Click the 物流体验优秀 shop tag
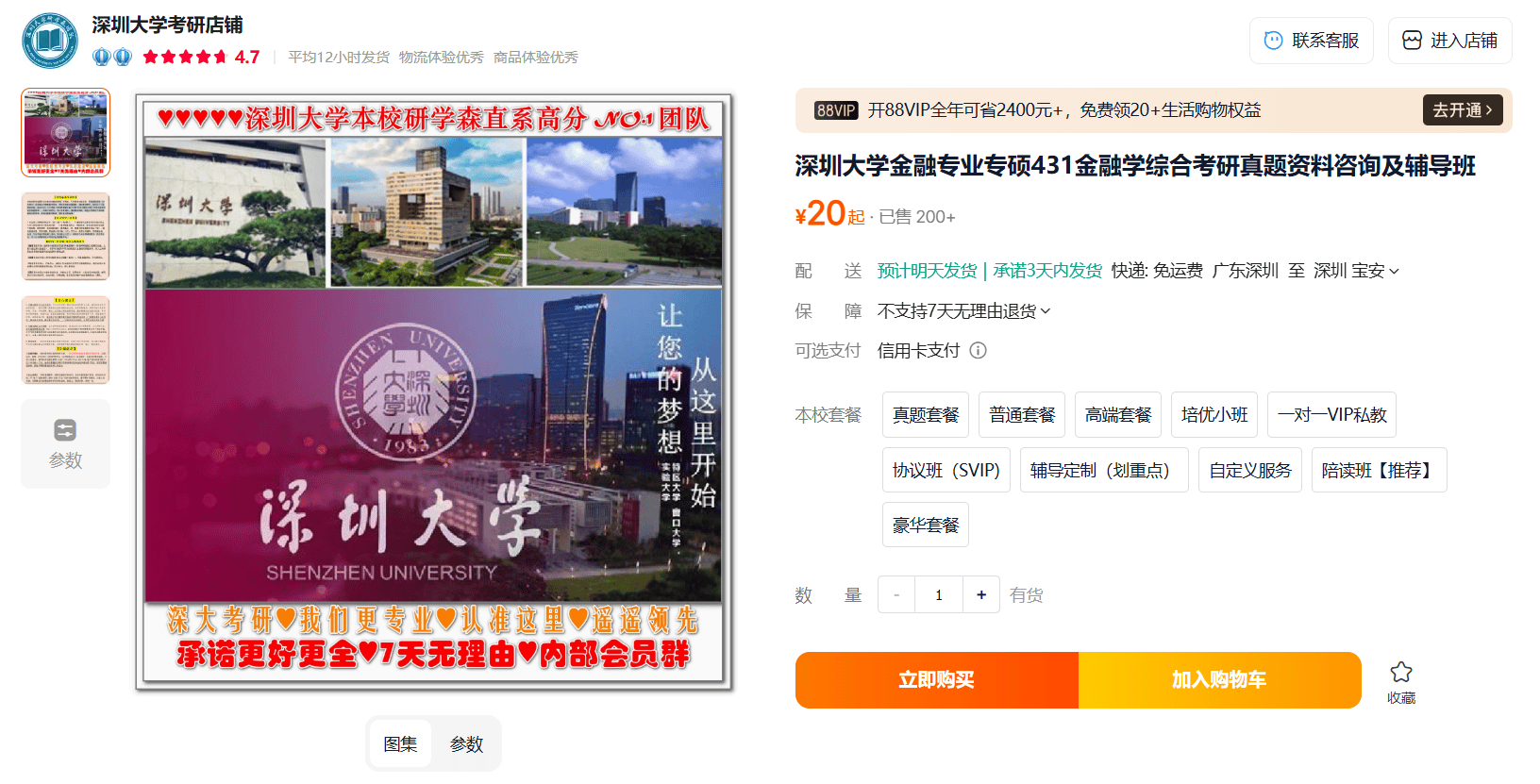 tap(442, 58)
